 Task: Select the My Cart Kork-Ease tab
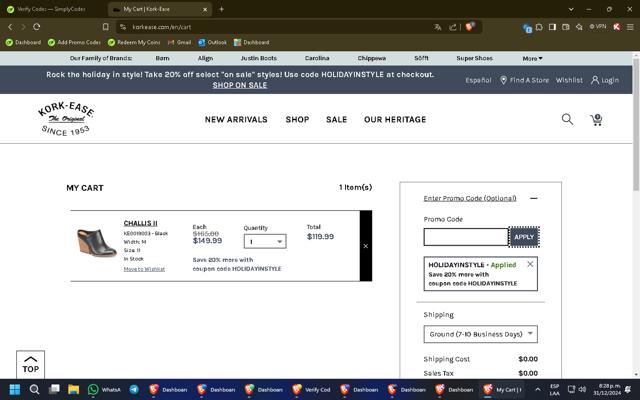[160, 9]
